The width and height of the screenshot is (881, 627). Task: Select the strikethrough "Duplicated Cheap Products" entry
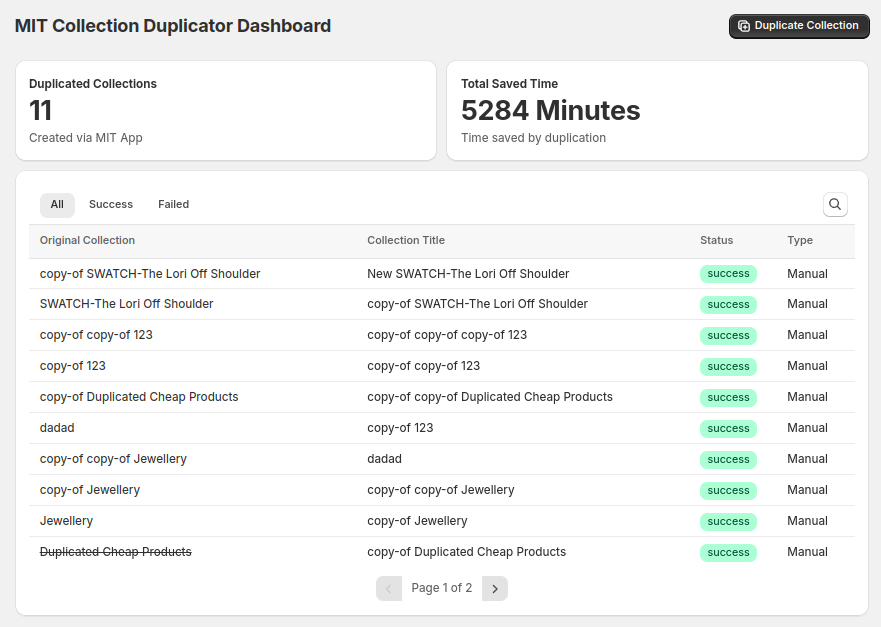115,552
